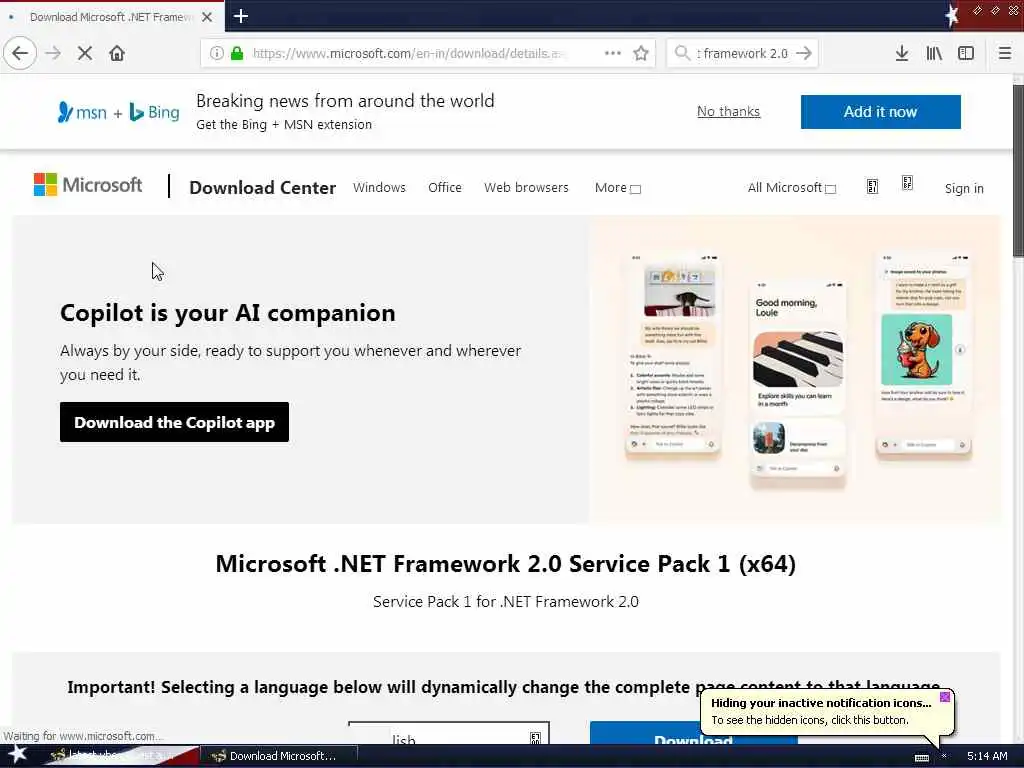Click the Download Center heading link
1024x768 pixels.
263,187
